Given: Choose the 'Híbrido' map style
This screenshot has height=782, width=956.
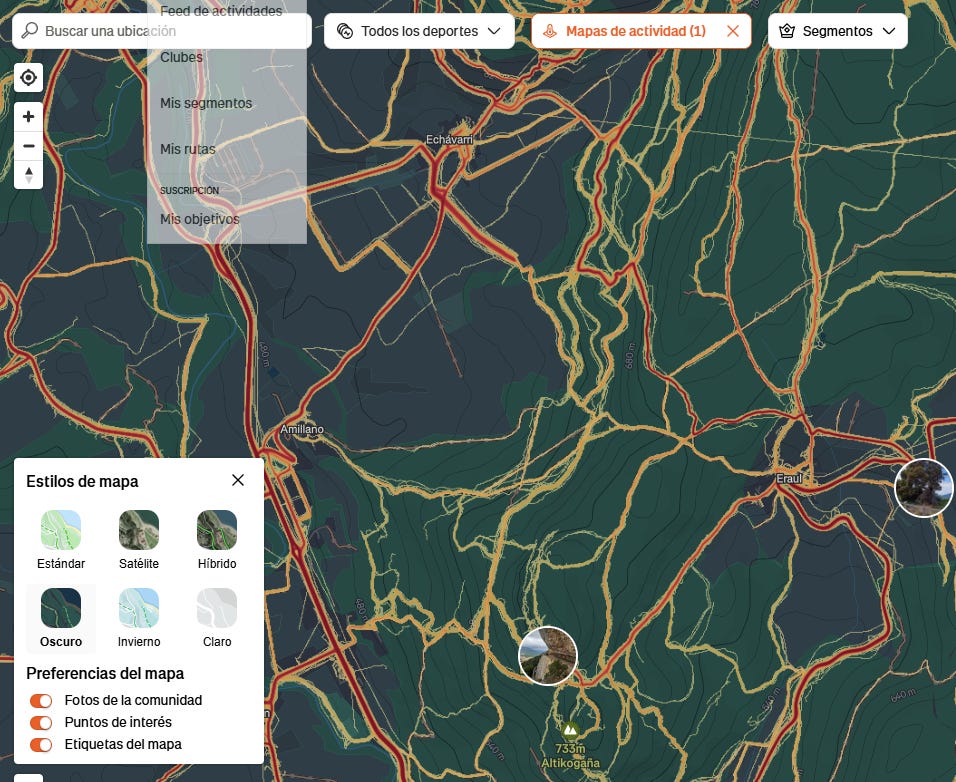Looking at the screenshot, I should point(217,540).
